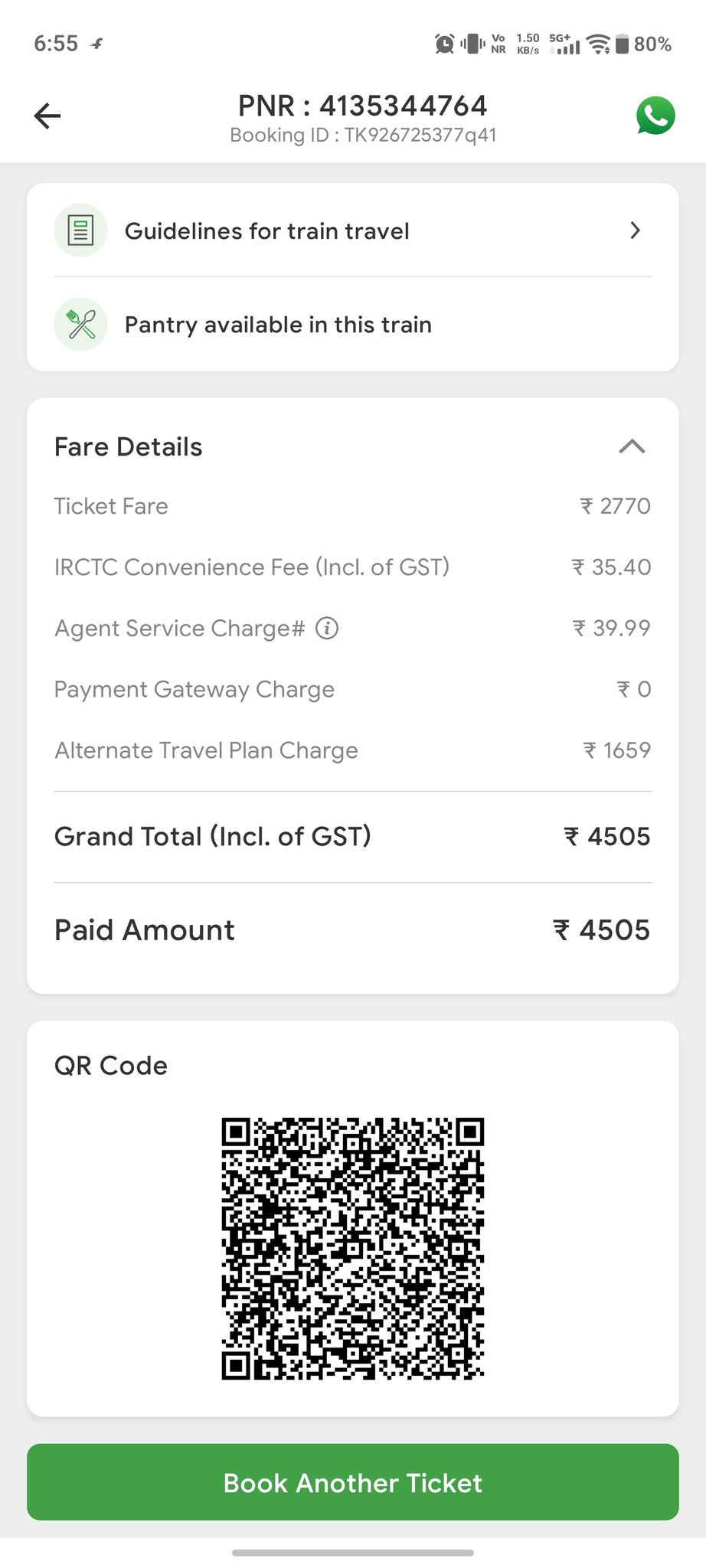Tap the bottom home gesture bar
The width and height of the screenshot is (706, 1568).
tap(353, 1553)
